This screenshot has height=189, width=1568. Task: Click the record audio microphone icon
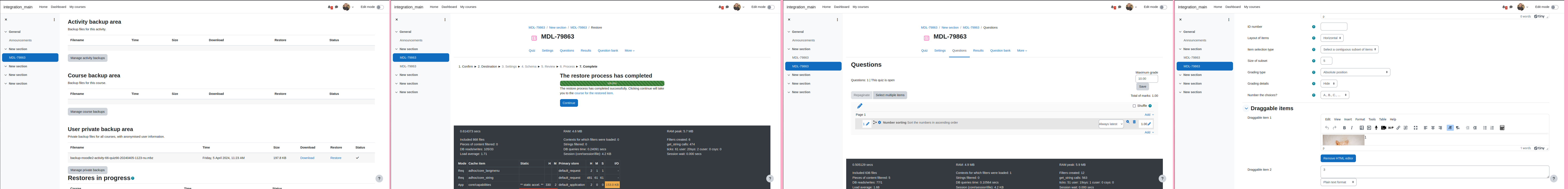point(1376,128)
